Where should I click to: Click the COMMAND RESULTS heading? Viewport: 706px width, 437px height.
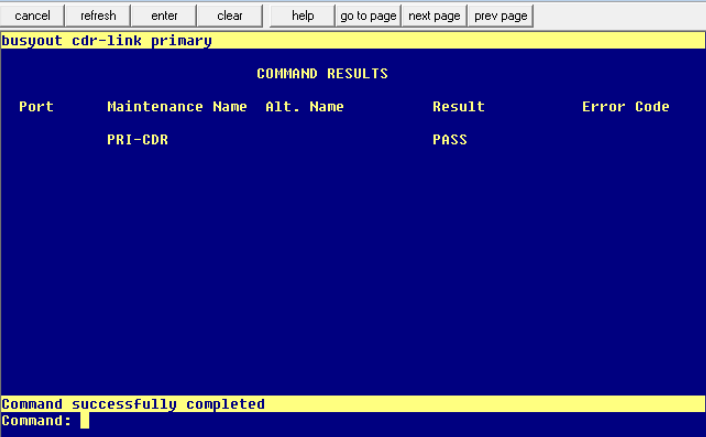click(322, 73)
